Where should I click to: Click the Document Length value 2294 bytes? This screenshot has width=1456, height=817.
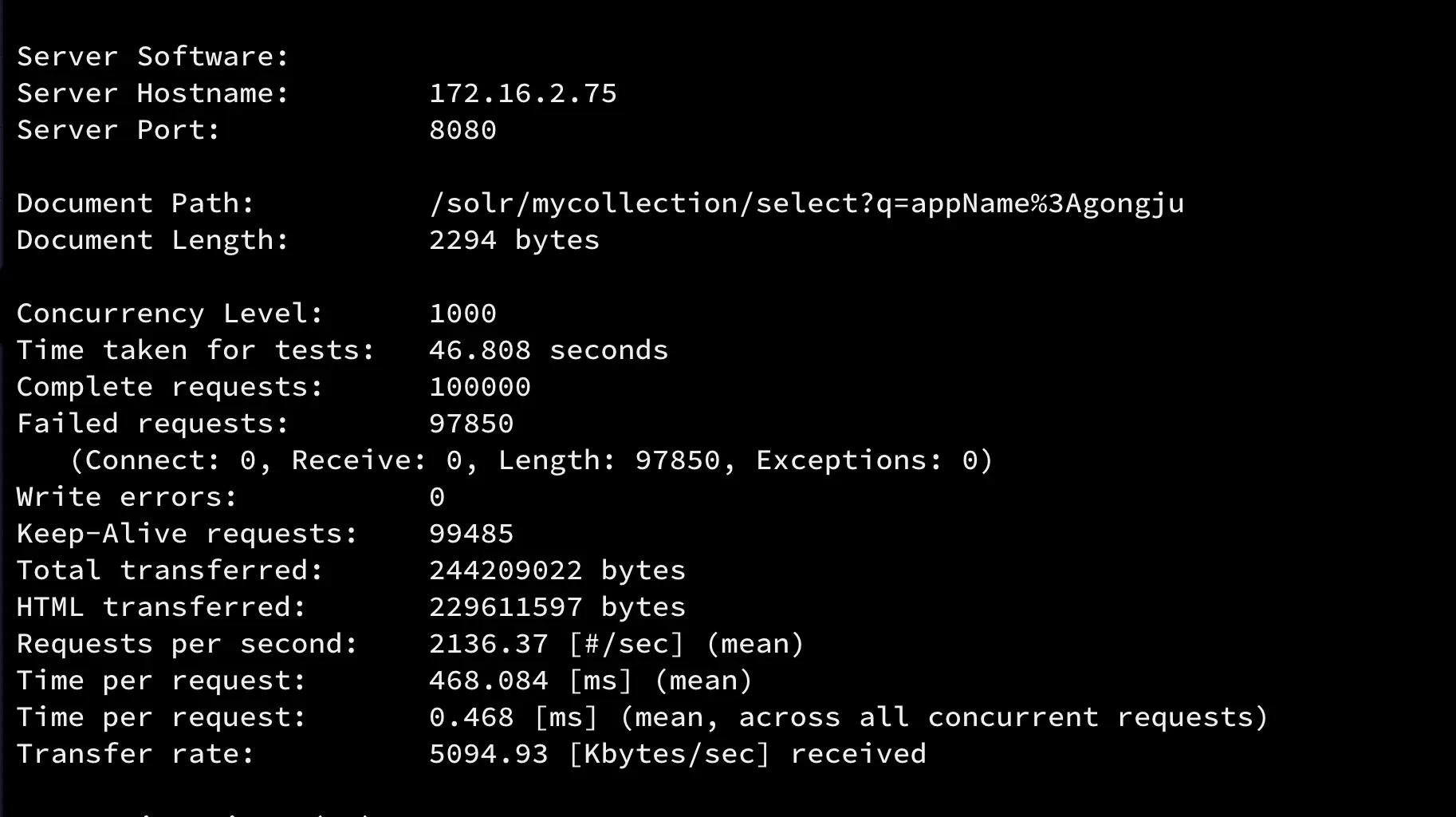point(514,240)
